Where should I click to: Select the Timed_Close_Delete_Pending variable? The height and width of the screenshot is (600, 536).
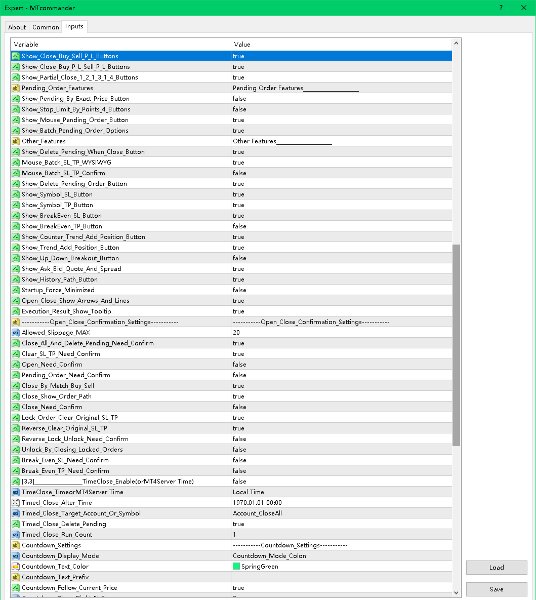(64, 524)
